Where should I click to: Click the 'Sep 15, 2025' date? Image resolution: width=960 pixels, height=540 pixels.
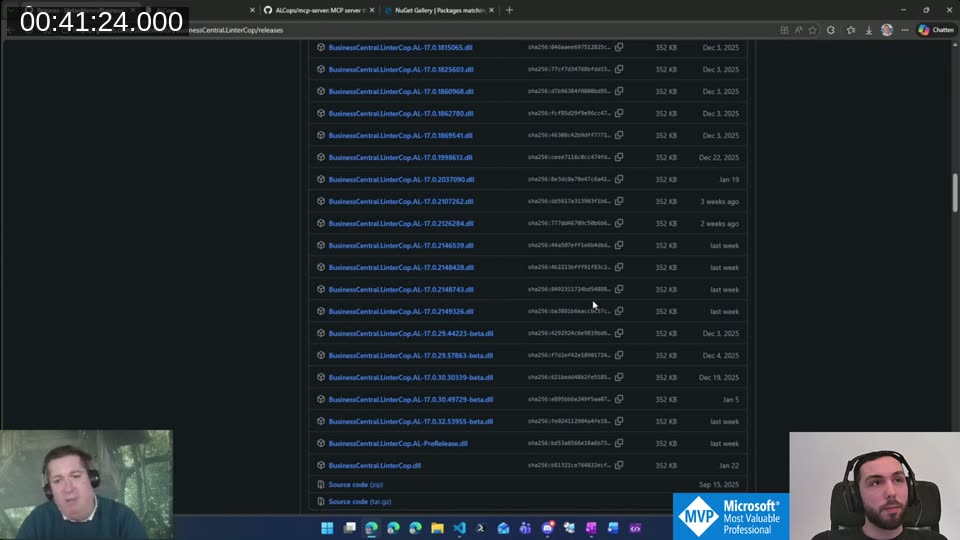click(x=719, y=485)
